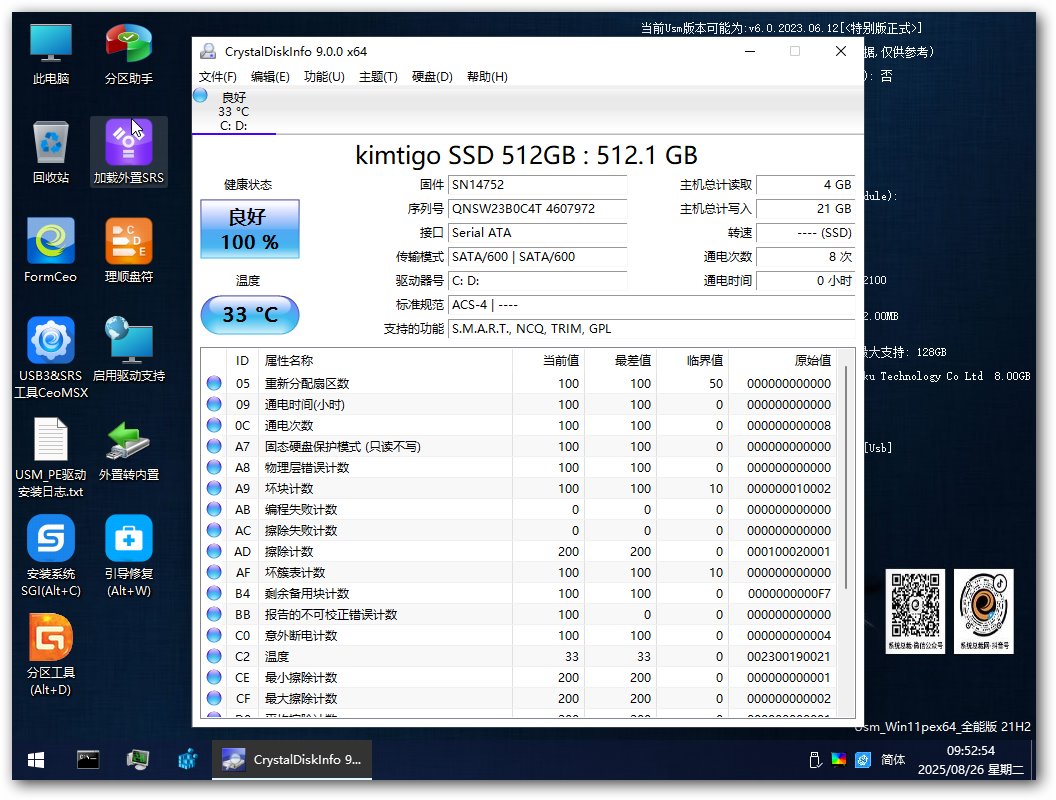
Task: Select the 剩余备用块计数 attribute row
Action: 519,593
